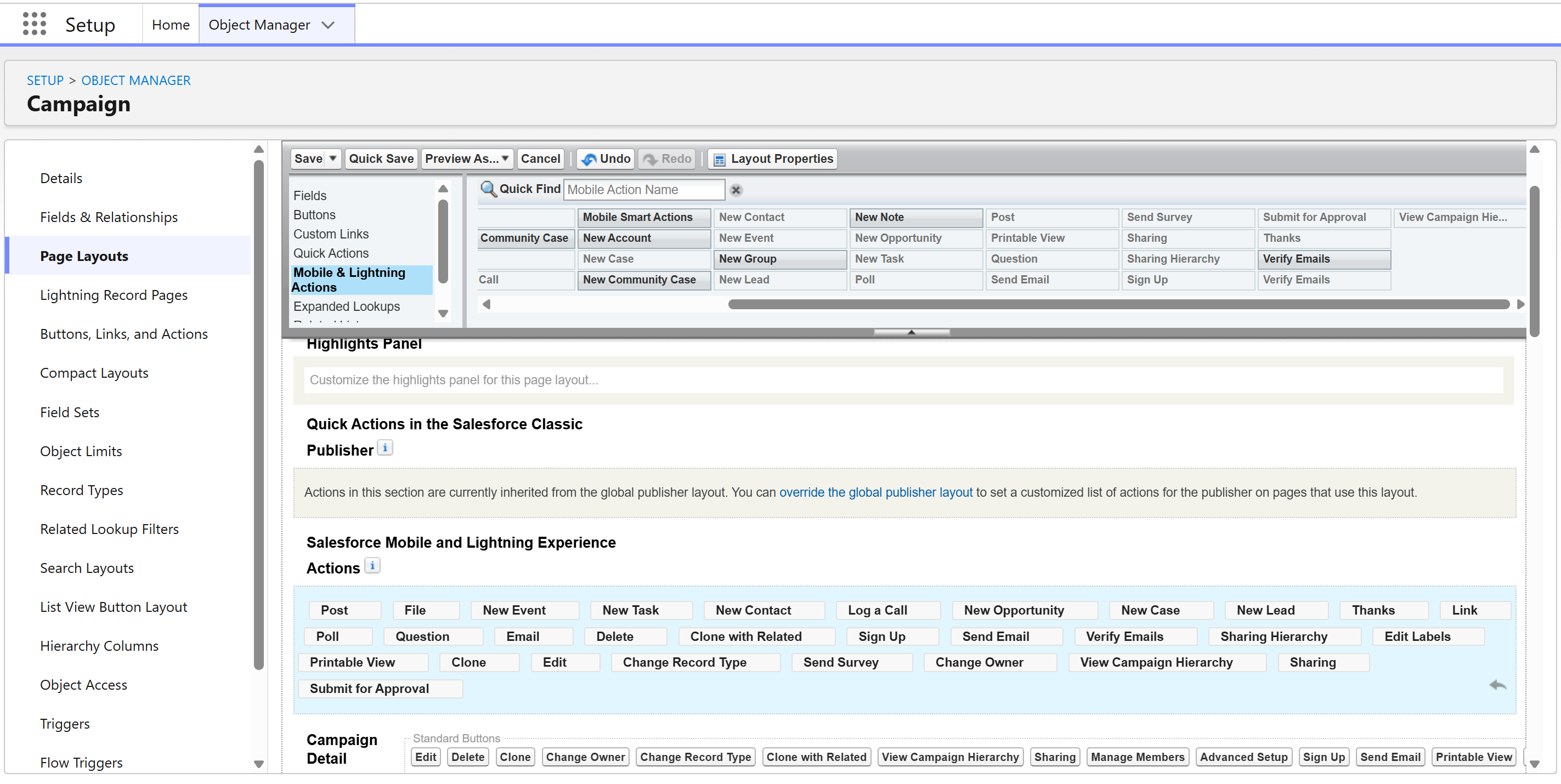Select New Account in the palette
The height and width of the screenshot is (784, 1561).
(644, 238)
